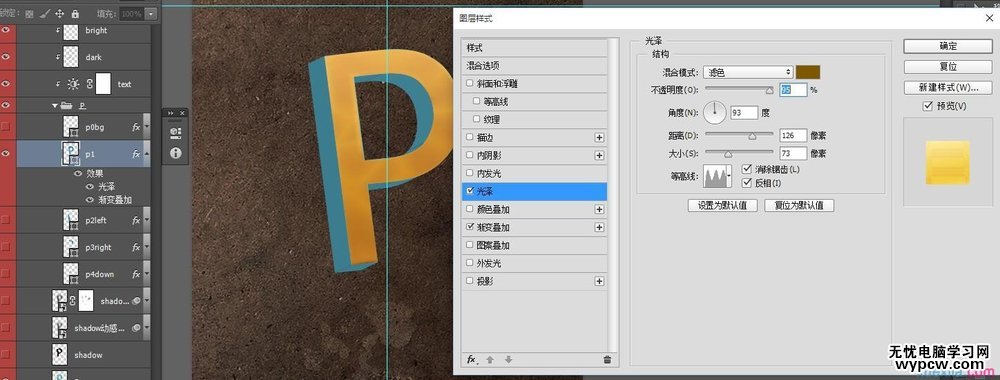Select the 图案叠加 pattern overlay row

(534, 245)
